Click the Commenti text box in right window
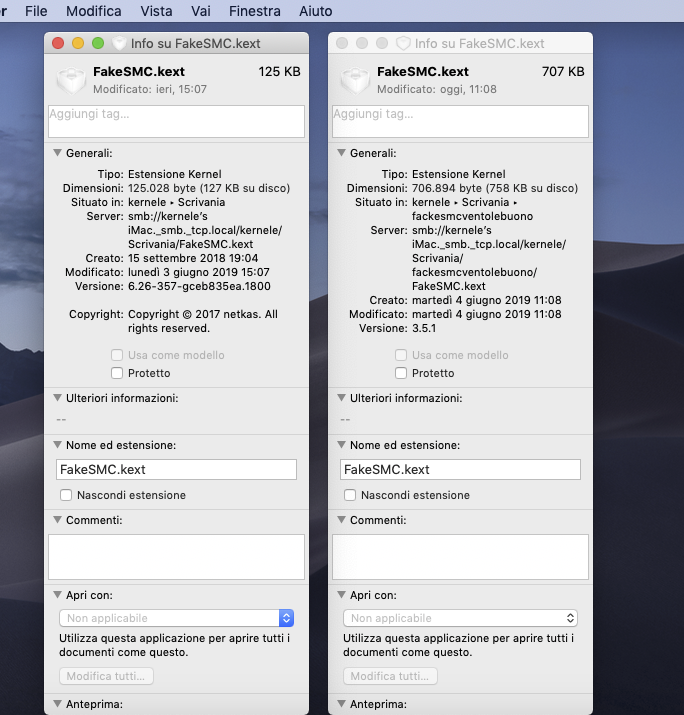 pyautogui.click(x=461, y=557)
